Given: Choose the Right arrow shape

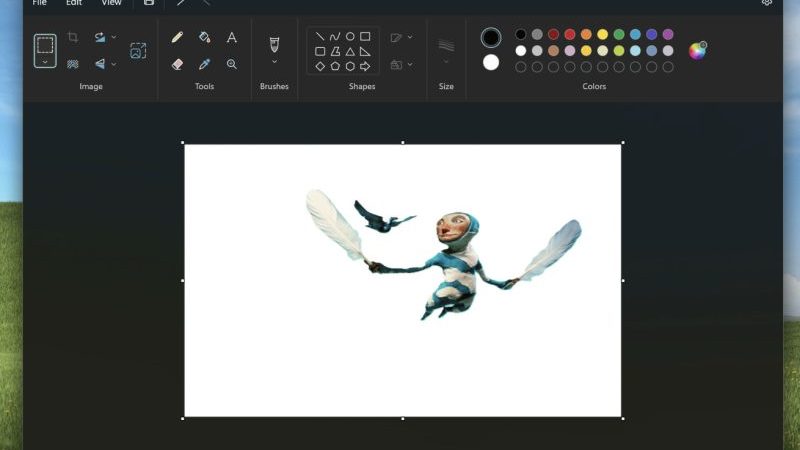Looking at the screenshot, I should (x=365, y=66).
